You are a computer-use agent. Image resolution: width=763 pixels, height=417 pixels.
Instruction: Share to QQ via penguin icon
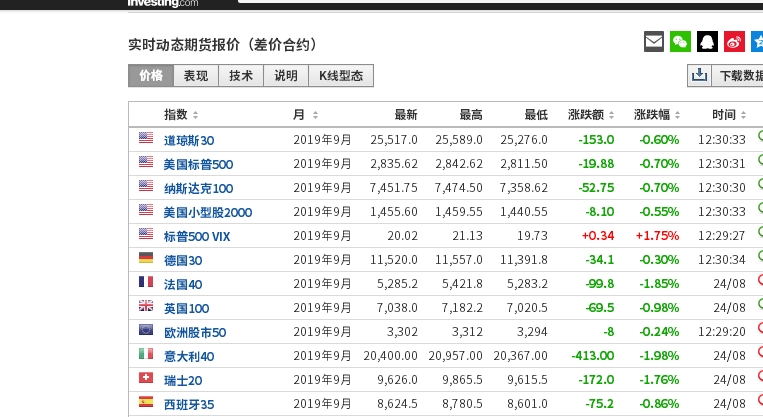click(707, 42)
